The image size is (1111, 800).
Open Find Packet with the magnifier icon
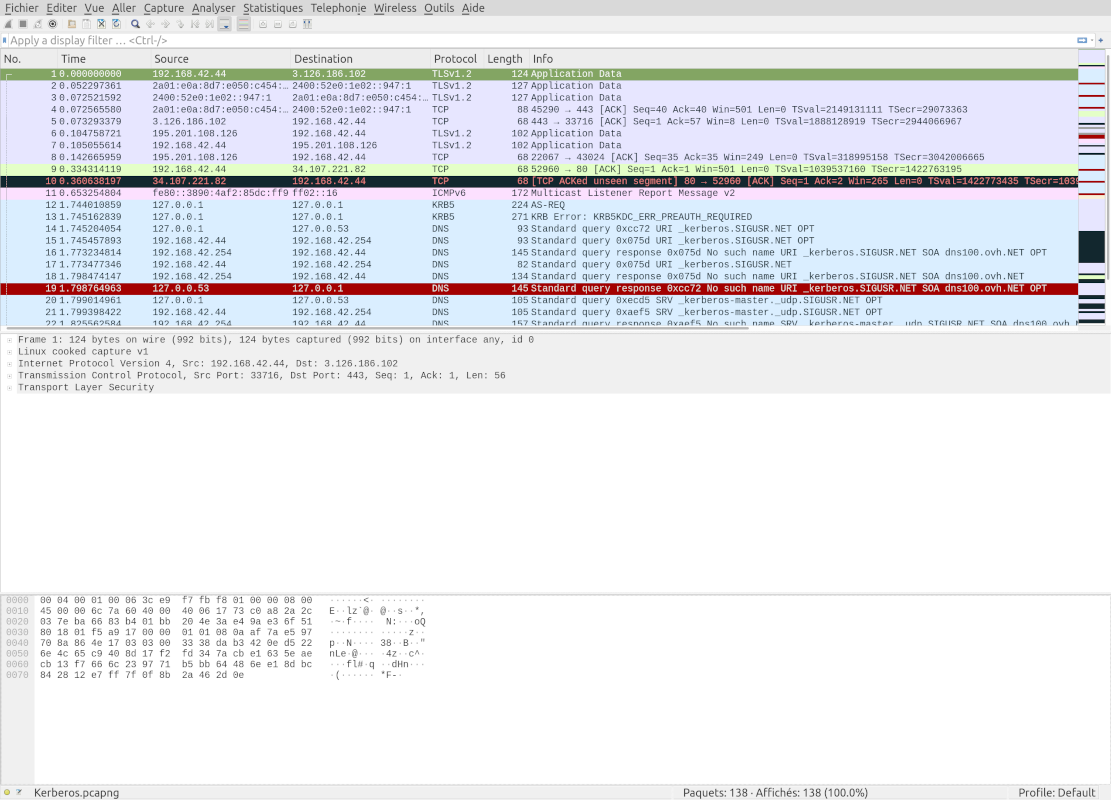click(x=135, y=24)
